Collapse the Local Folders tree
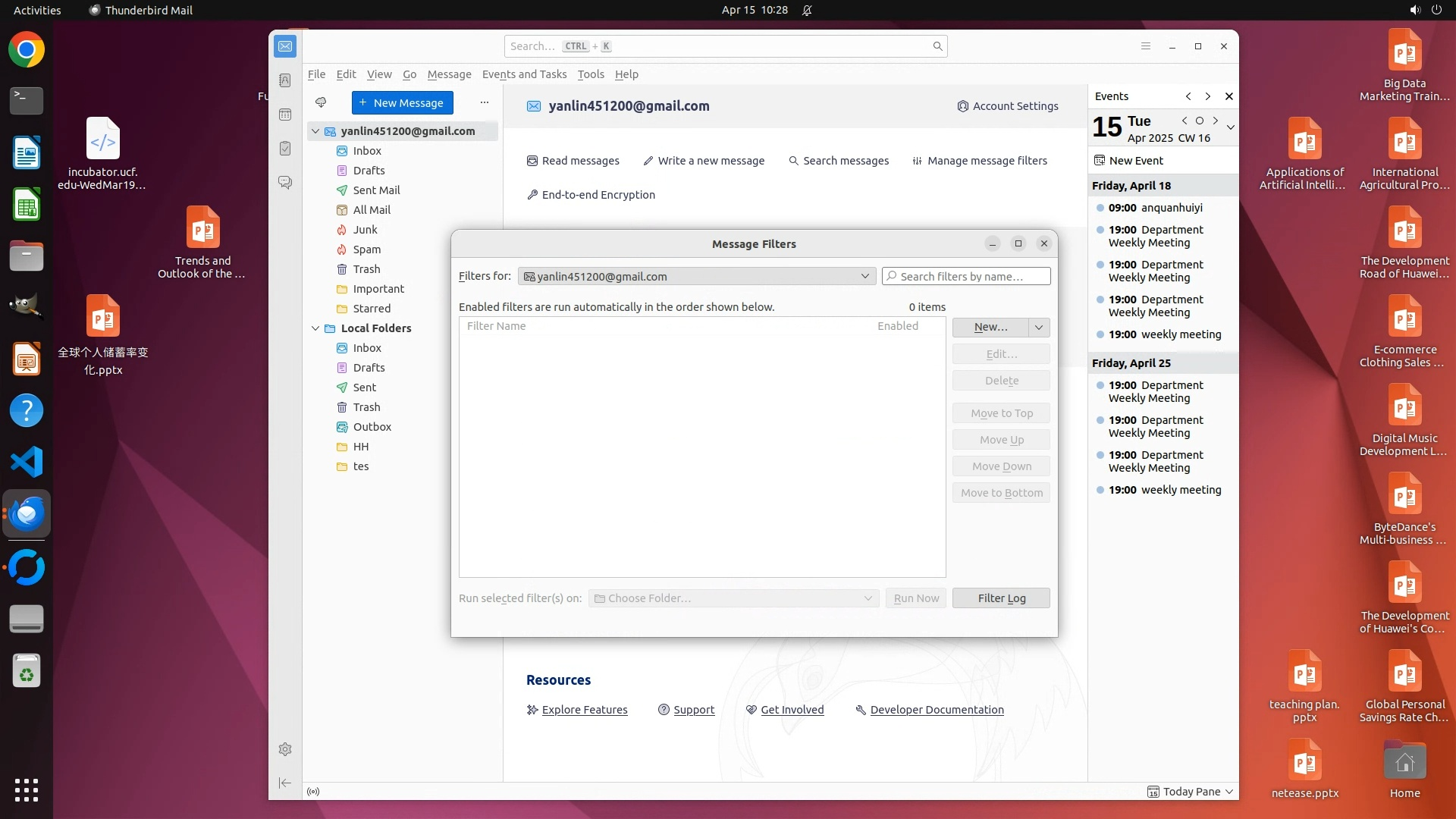This screenshot has width=1456, height=819. 315,328
